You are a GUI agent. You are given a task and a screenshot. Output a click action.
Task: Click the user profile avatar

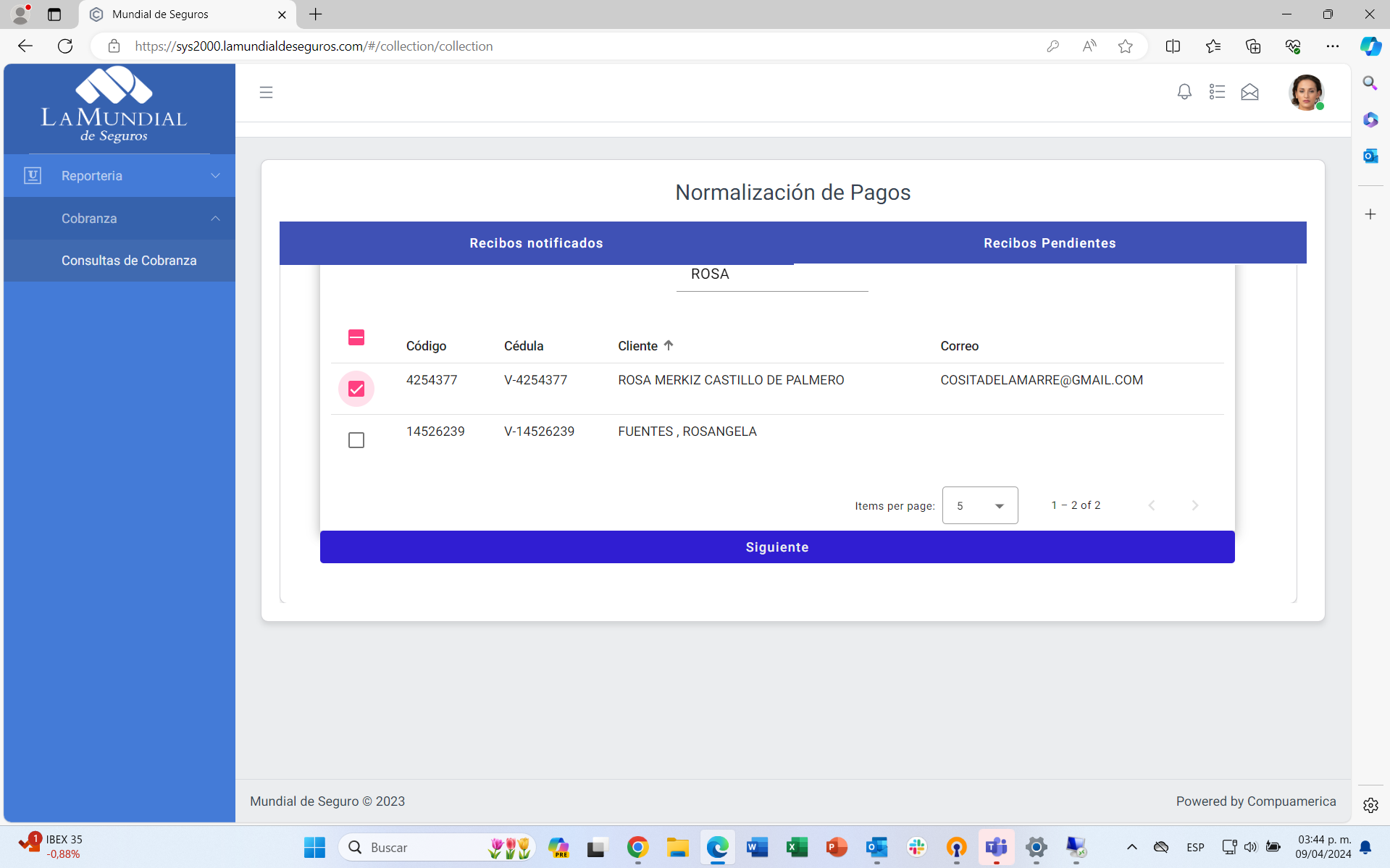(x=1306, y=93)
